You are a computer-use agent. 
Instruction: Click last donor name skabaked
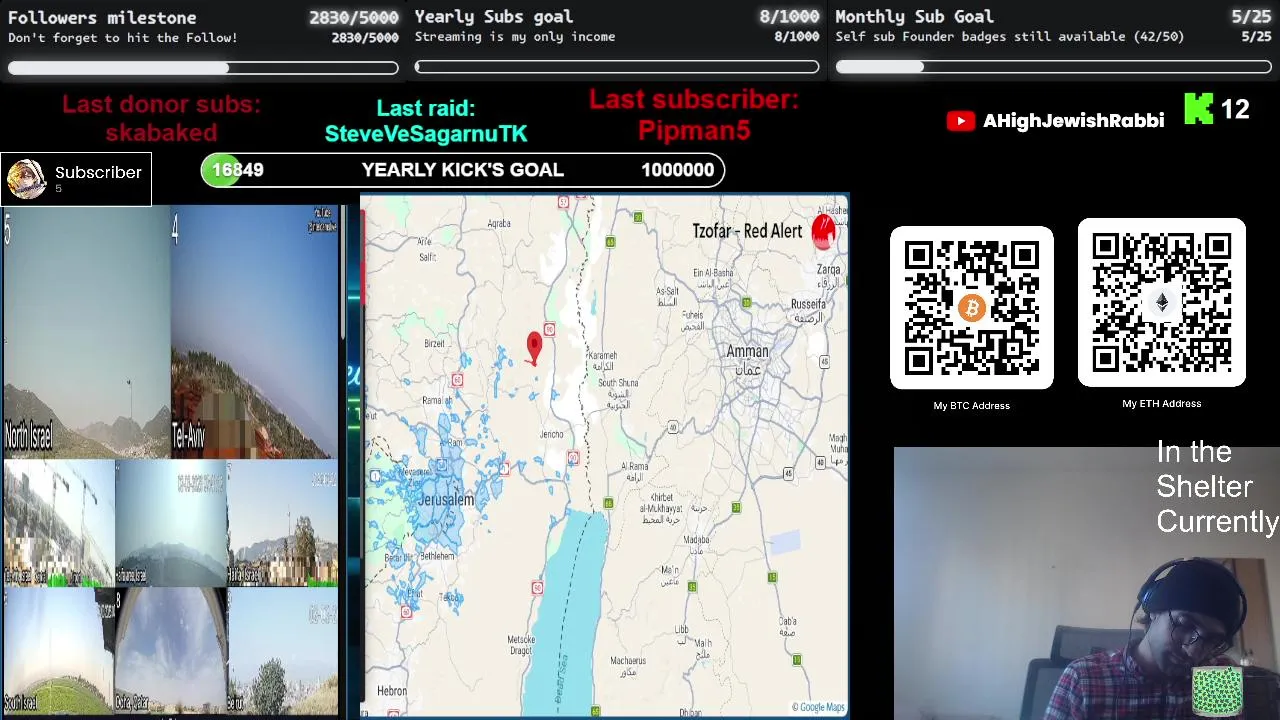(161, 133)
